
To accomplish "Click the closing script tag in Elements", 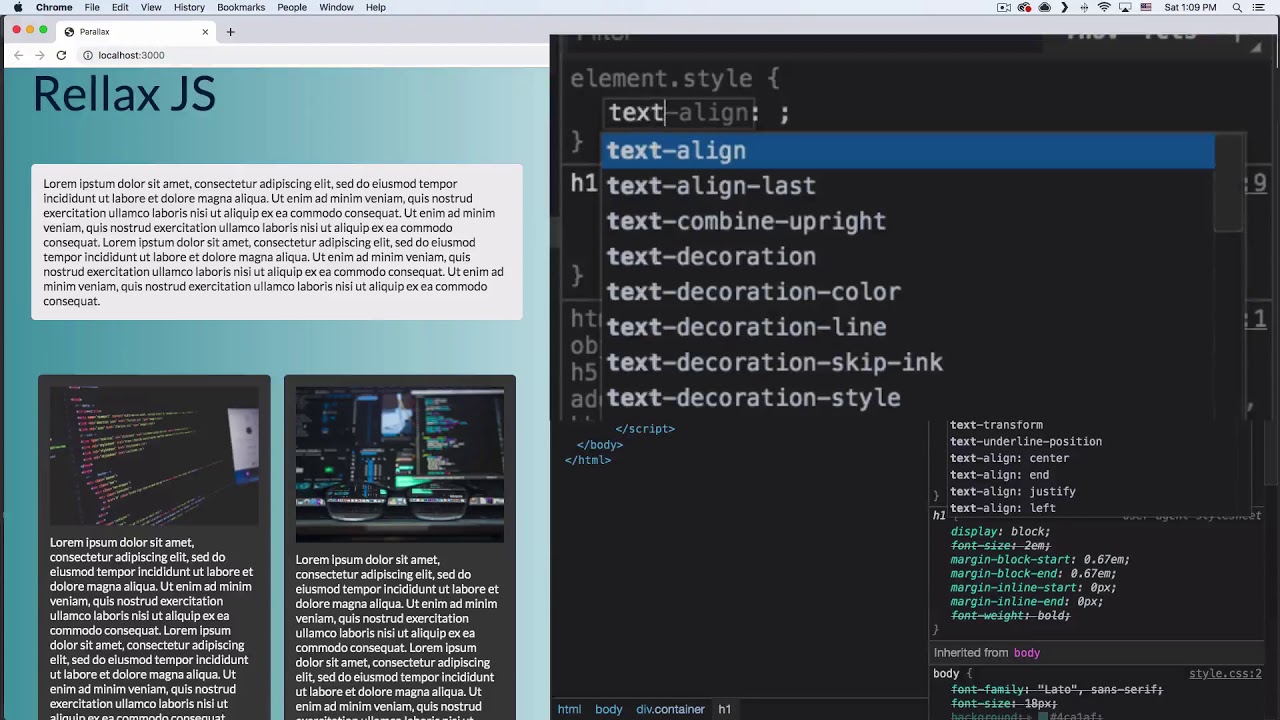I will (645, 429).
